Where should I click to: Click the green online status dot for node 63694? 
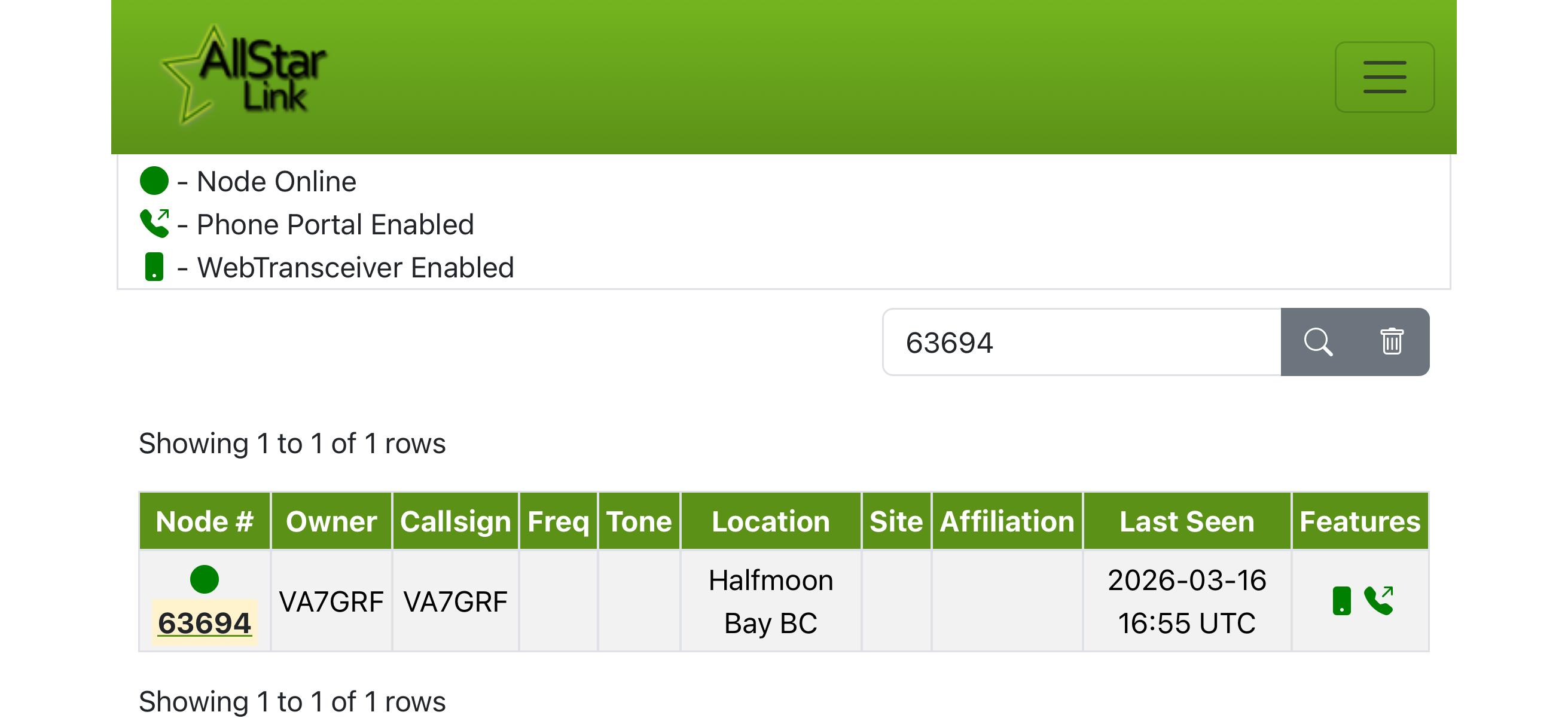pos(205,579)
